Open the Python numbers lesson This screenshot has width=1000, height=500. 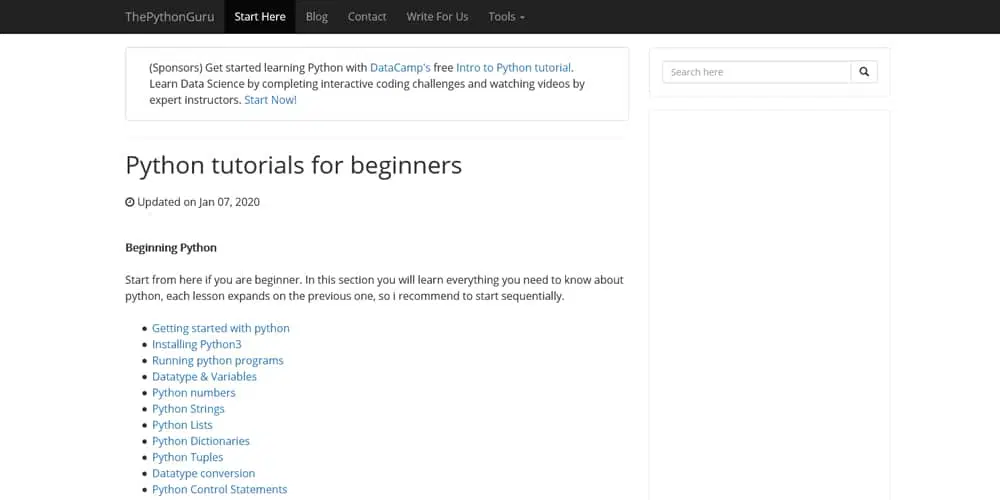pos(193,393)
